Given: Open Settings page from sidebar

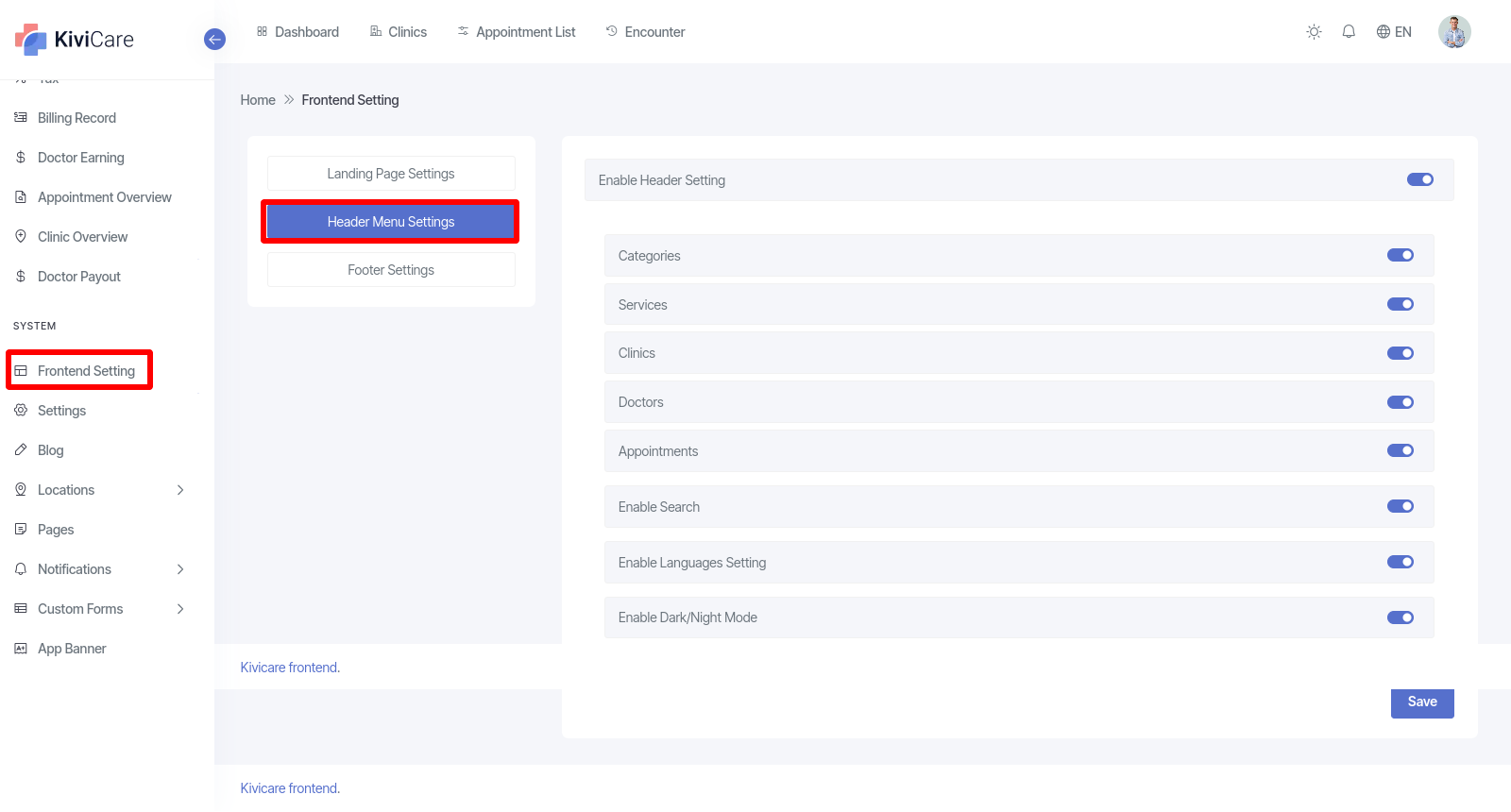Looking at the screenshot, I should coord(61,411).
